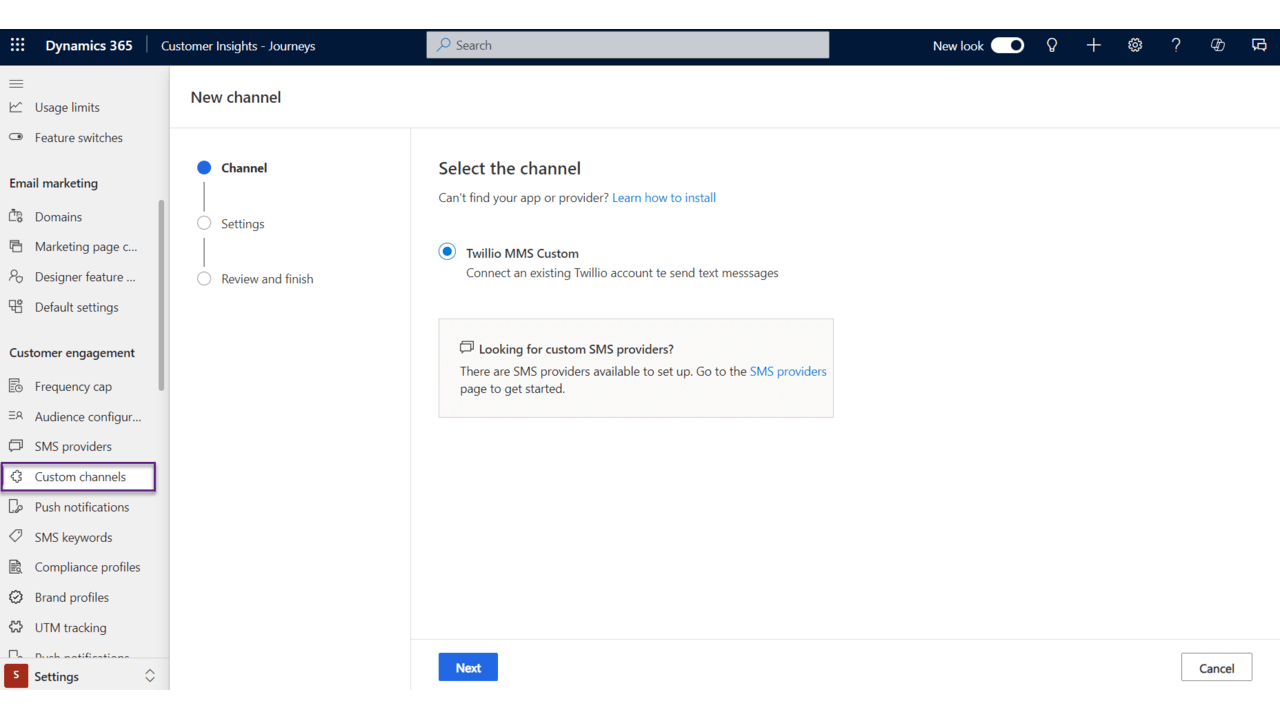Click the SMS keywords tag icon
1280x720 pixels.
16,537
